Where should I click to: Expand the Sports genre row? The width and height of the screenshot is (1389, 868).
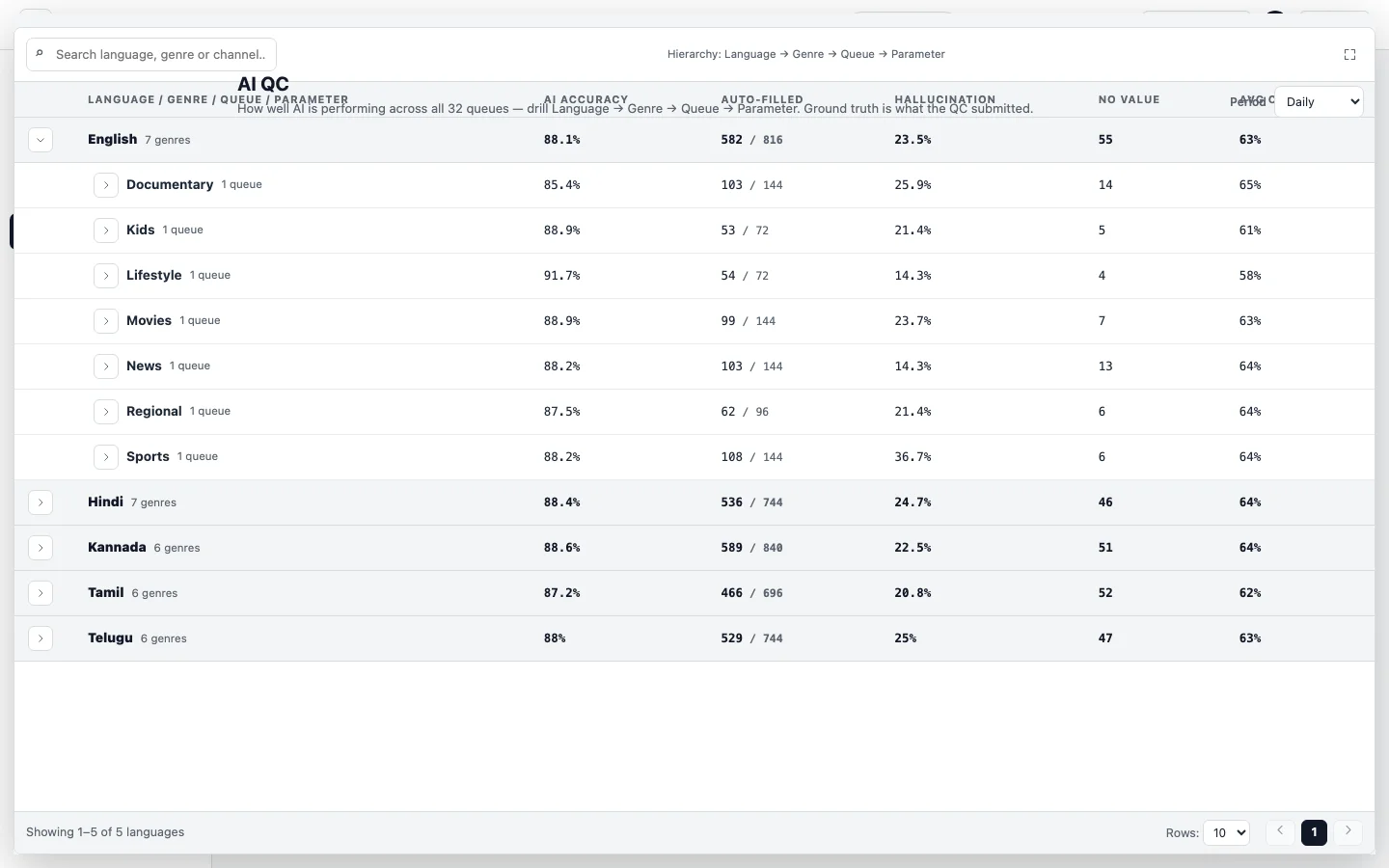(x=106, y=457)
